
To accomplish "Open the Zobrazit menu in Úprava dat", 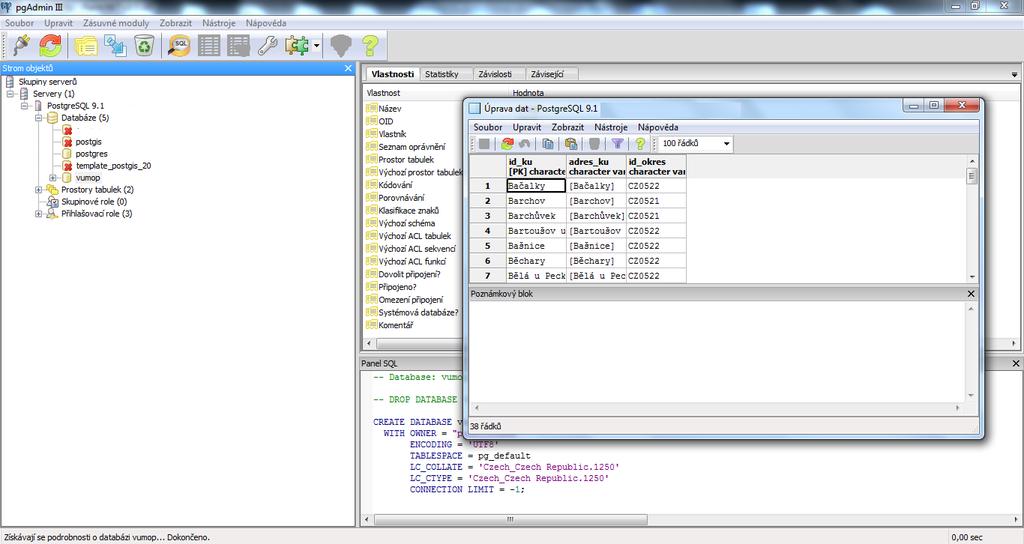I will (x=568, y=127).
